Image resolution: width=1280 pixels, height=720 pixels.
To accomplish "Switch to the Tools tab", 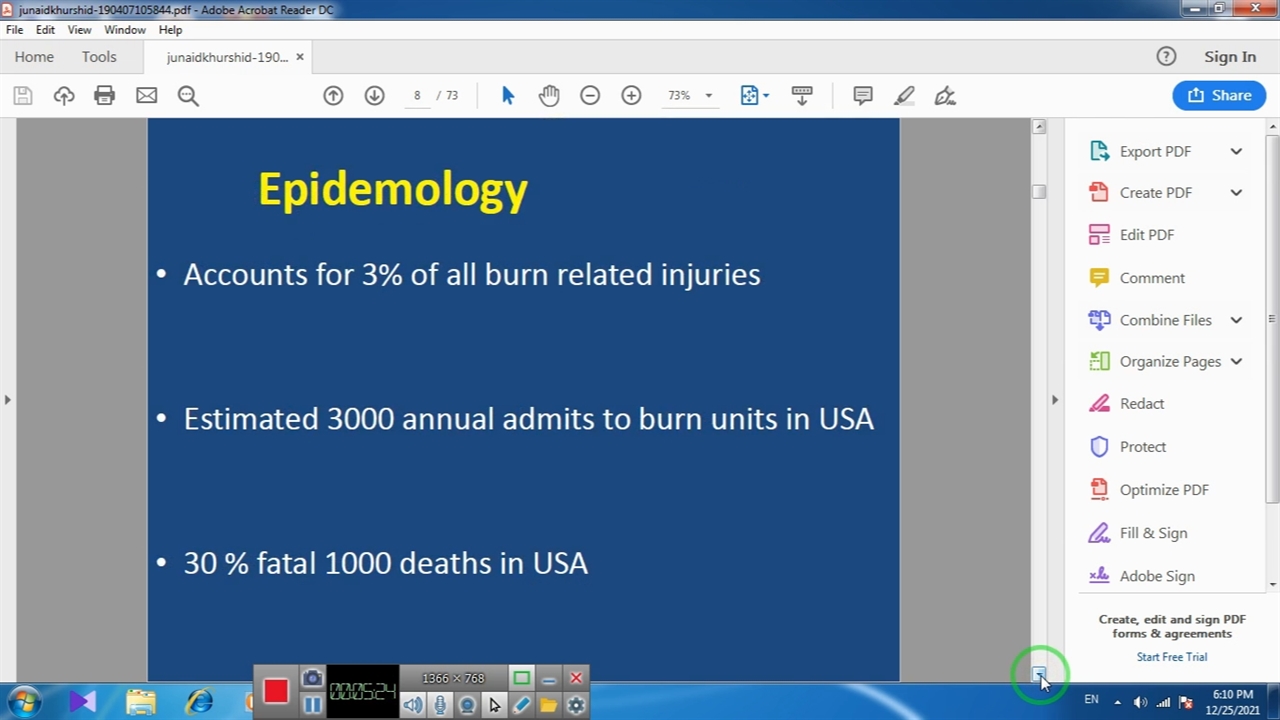I will [x=99, y=57].
